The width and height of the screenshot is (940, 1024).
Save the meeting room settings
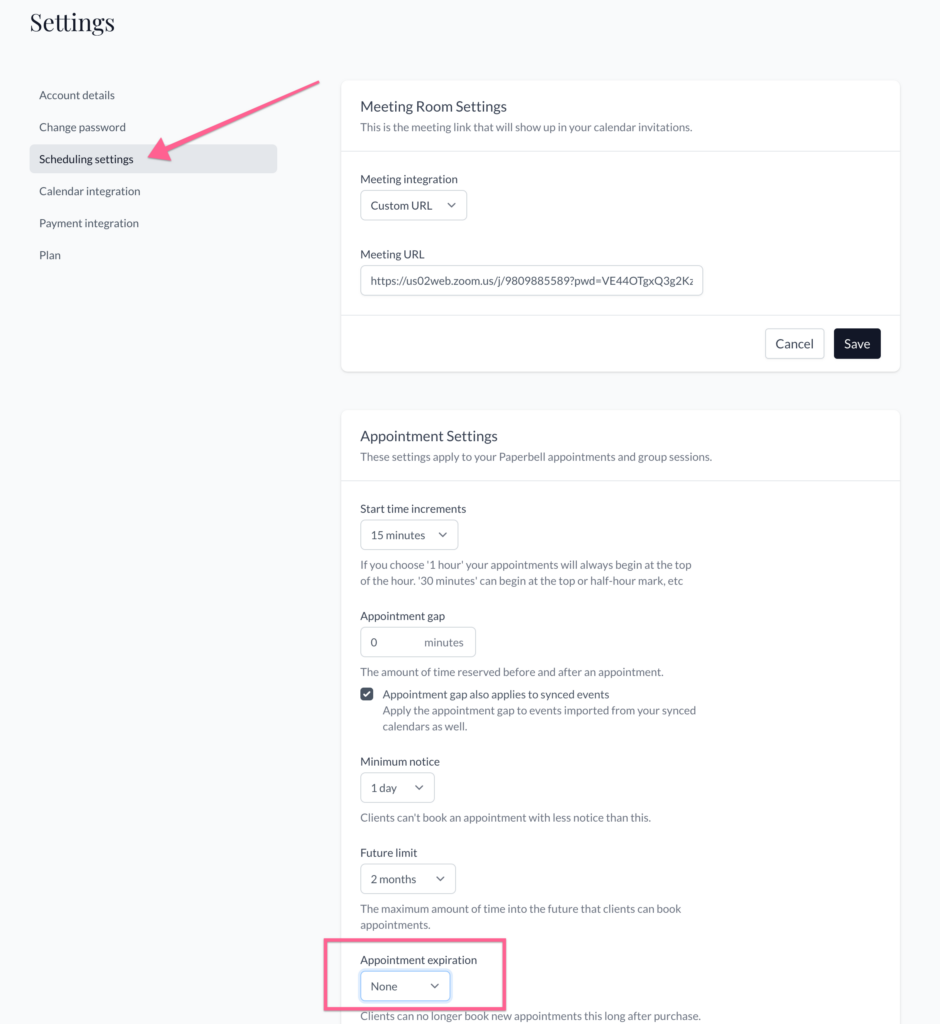857,343
